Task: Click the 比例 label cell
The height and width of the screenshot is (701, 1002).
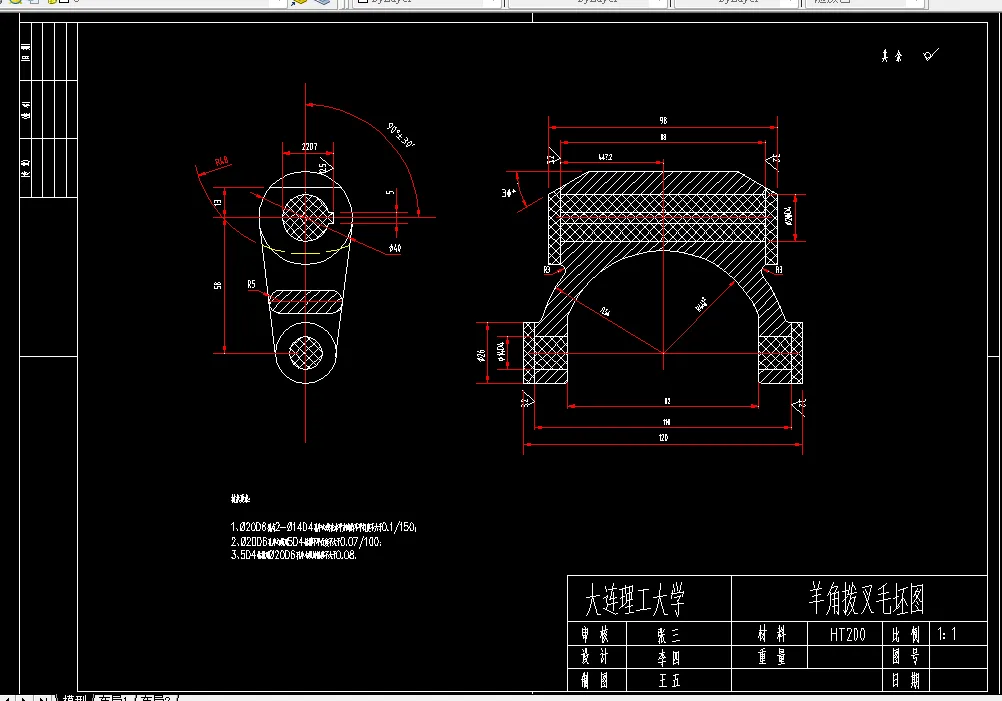Action: click(906, 635)
